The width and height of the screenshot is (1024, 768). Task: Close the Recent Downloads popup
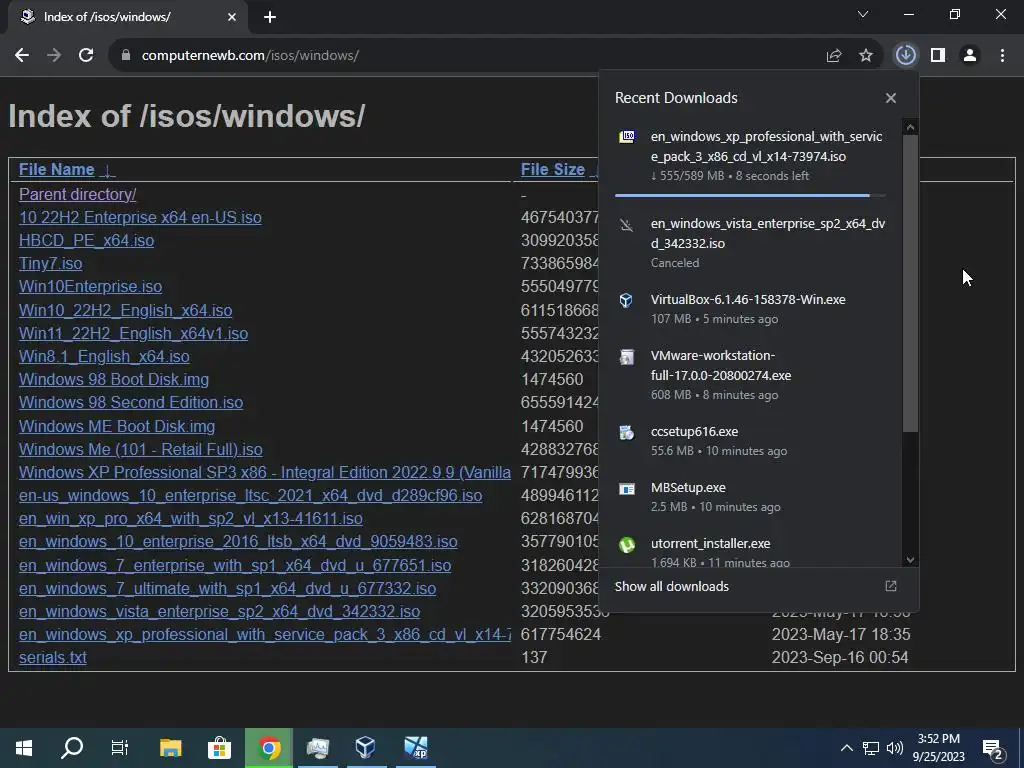coord(891,98)
